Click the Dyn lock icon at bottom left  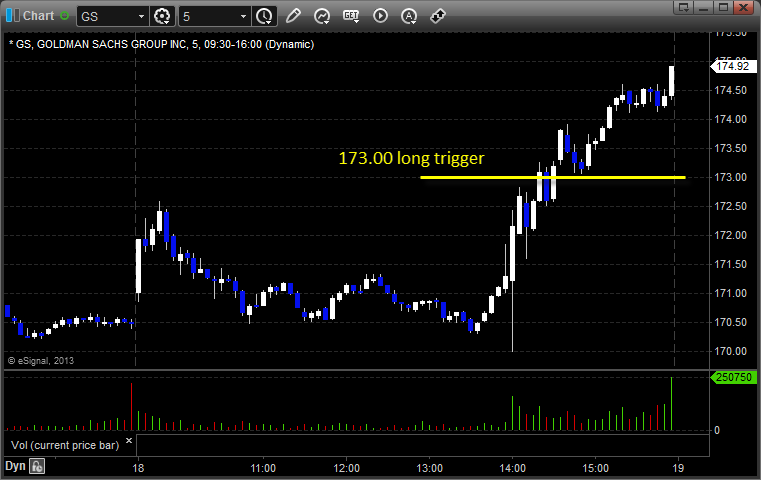pos(37,466)
